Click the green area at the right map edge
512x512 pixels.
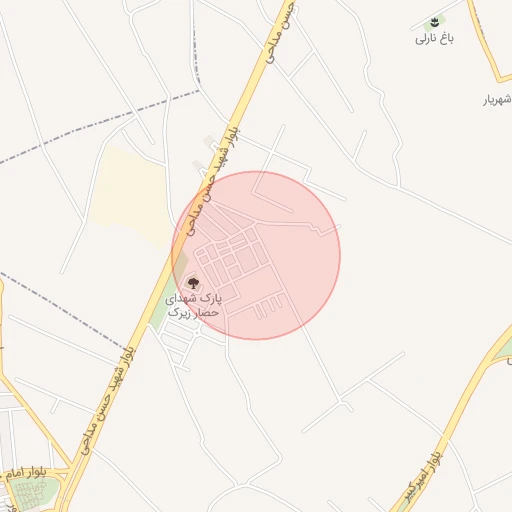coord(505,350)
